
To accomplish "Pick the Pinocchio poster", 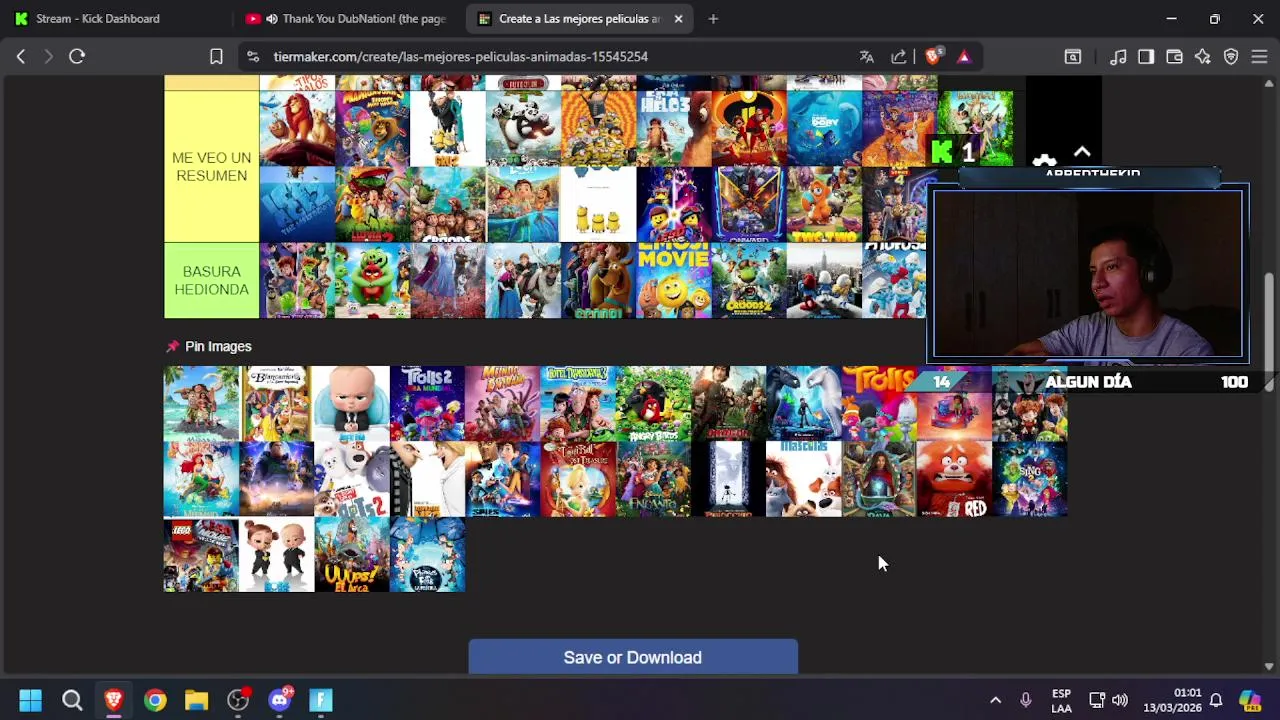I will click(x=728, y=479).
